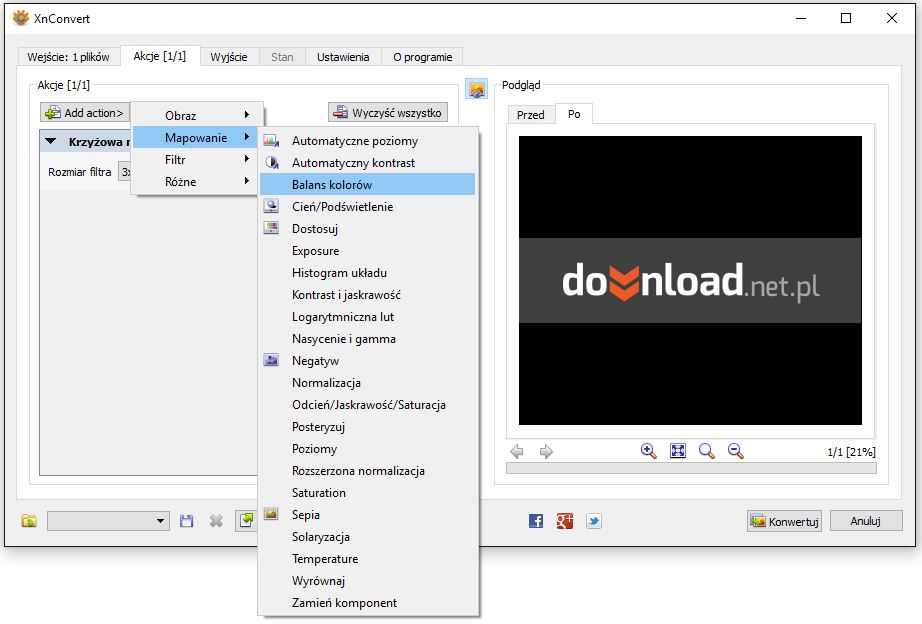Expand the Różne submenu
Viewport: 922px width, 624px height.
point(197,182)
